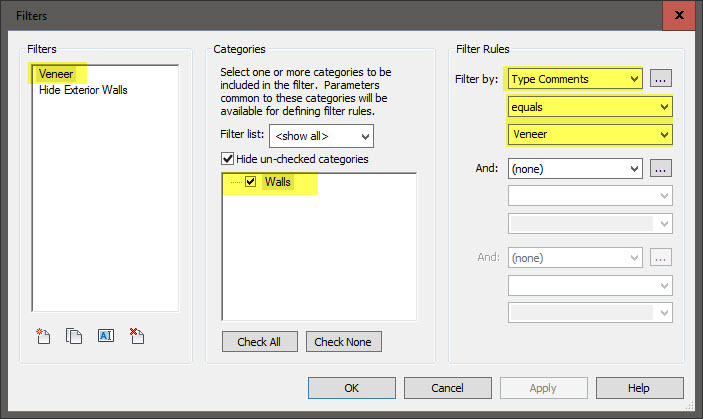Click ellipsis button next to And (none)
The width and height of the screenshot is (703, 419).
(660, 169)
